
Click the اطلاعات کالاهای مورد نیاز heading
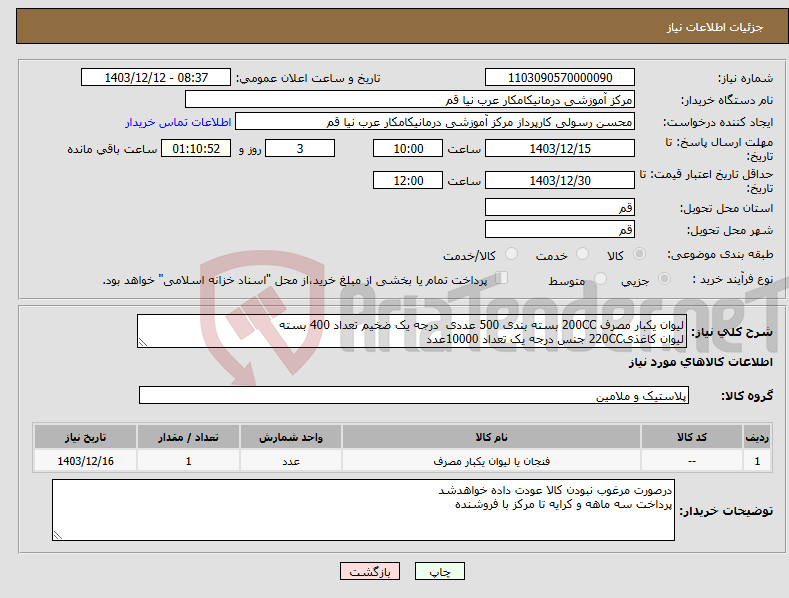pos(700,362)
